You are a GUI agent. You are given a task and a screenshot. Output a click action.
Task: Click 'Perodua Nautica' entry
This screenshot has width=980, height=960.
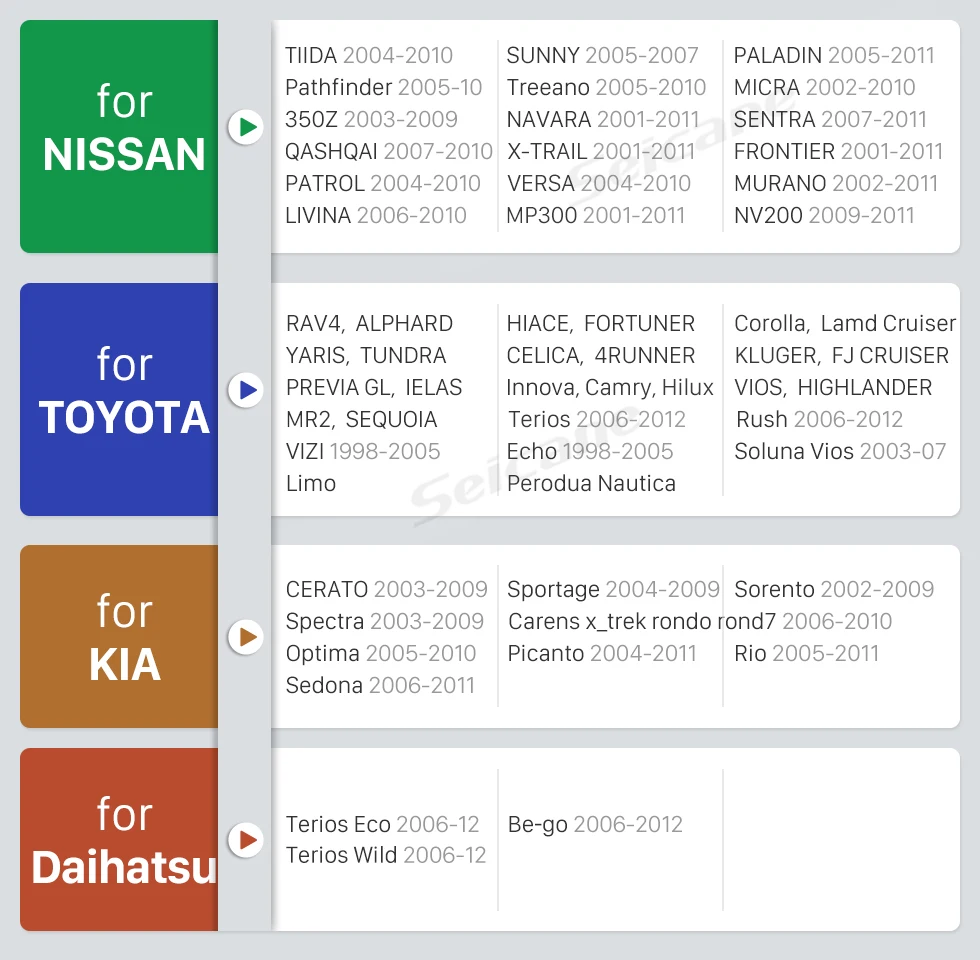[x=591, y=483]
